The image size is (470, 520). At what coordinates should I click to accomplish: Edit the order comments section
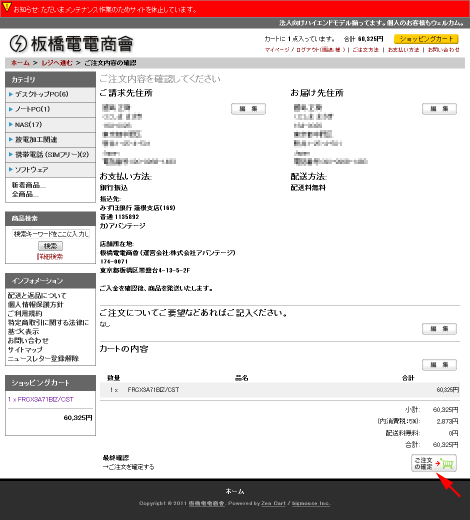pos(439,329)
